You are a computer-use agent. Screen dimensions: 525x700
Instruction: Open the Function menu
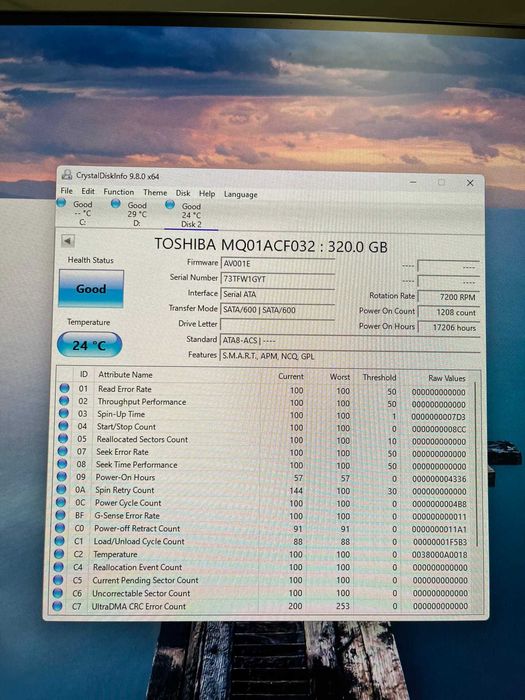118,192
